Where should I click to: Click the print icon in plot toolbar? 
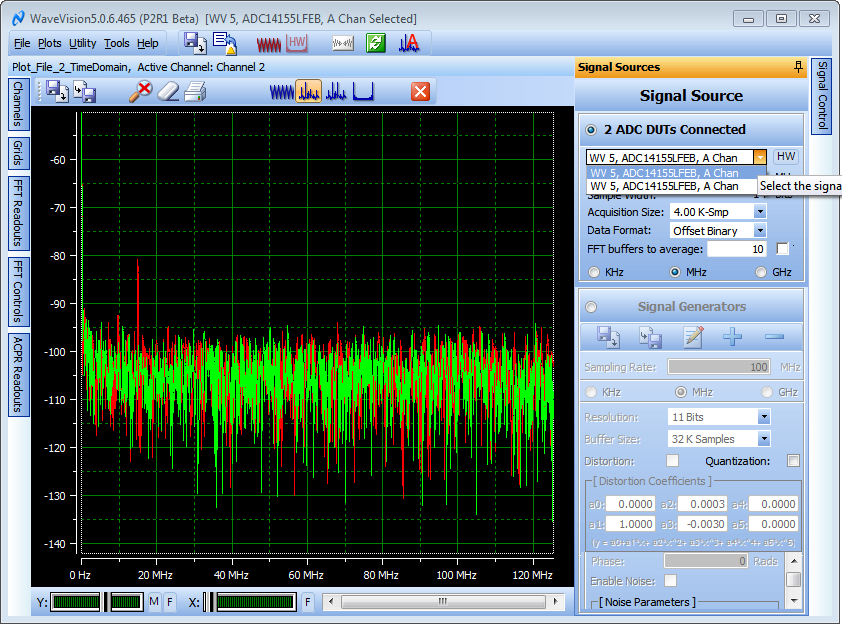coord(195,92)
